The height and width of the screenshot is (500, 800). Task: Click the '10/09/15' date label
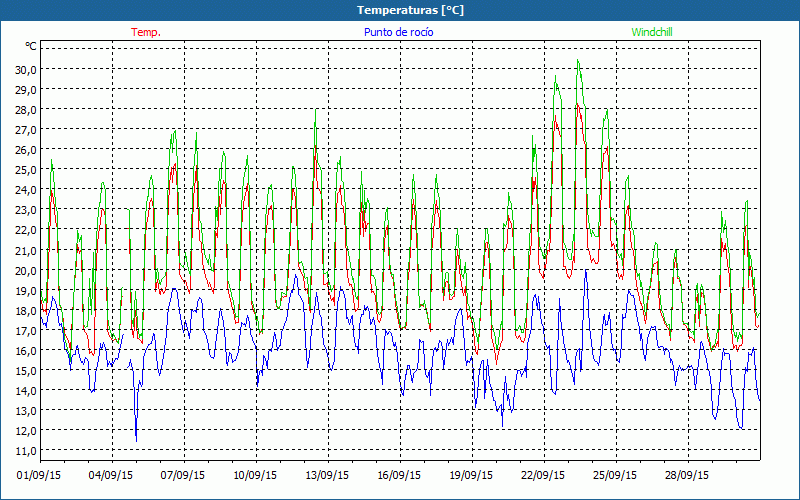click(255, 476)
